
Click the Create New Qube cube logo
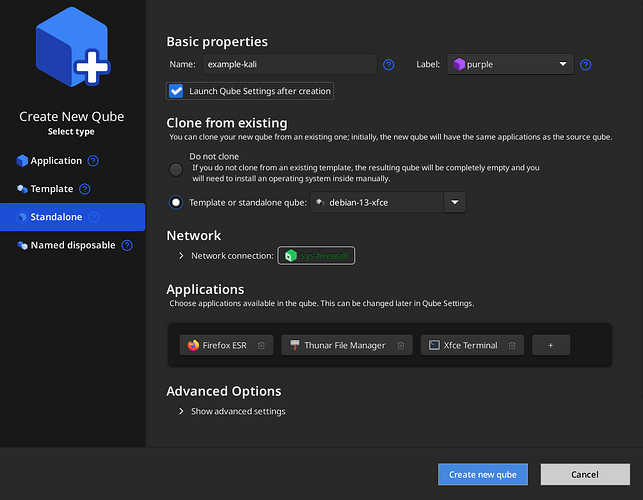tap(73, 47)
